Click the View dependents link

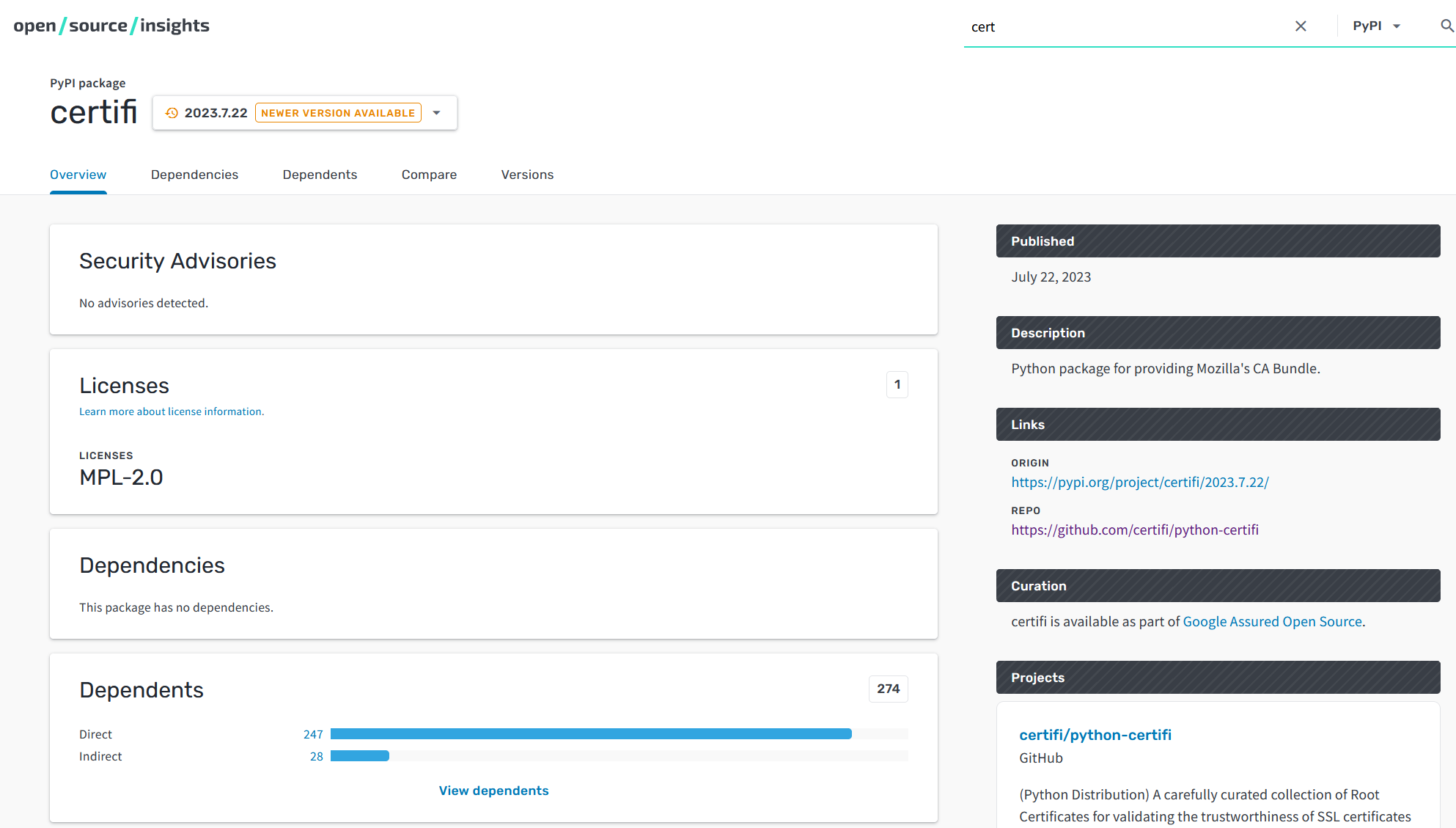point(493,790)
